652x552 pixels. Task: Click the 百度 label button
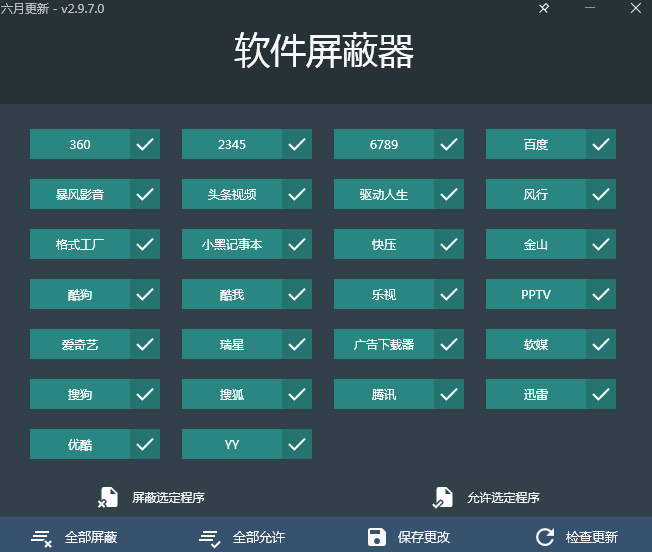(x=536, y=144)
